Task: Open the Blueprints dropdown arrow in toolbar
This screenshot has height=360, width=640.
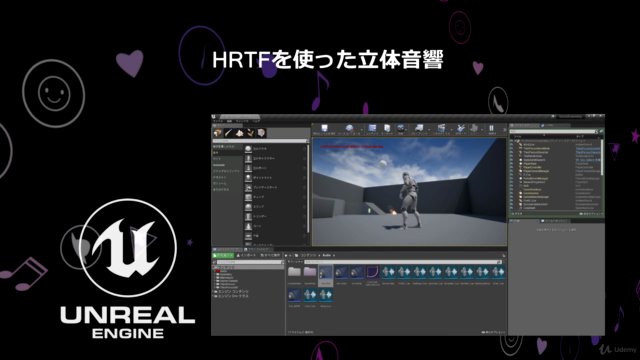Action: point(429,130)
